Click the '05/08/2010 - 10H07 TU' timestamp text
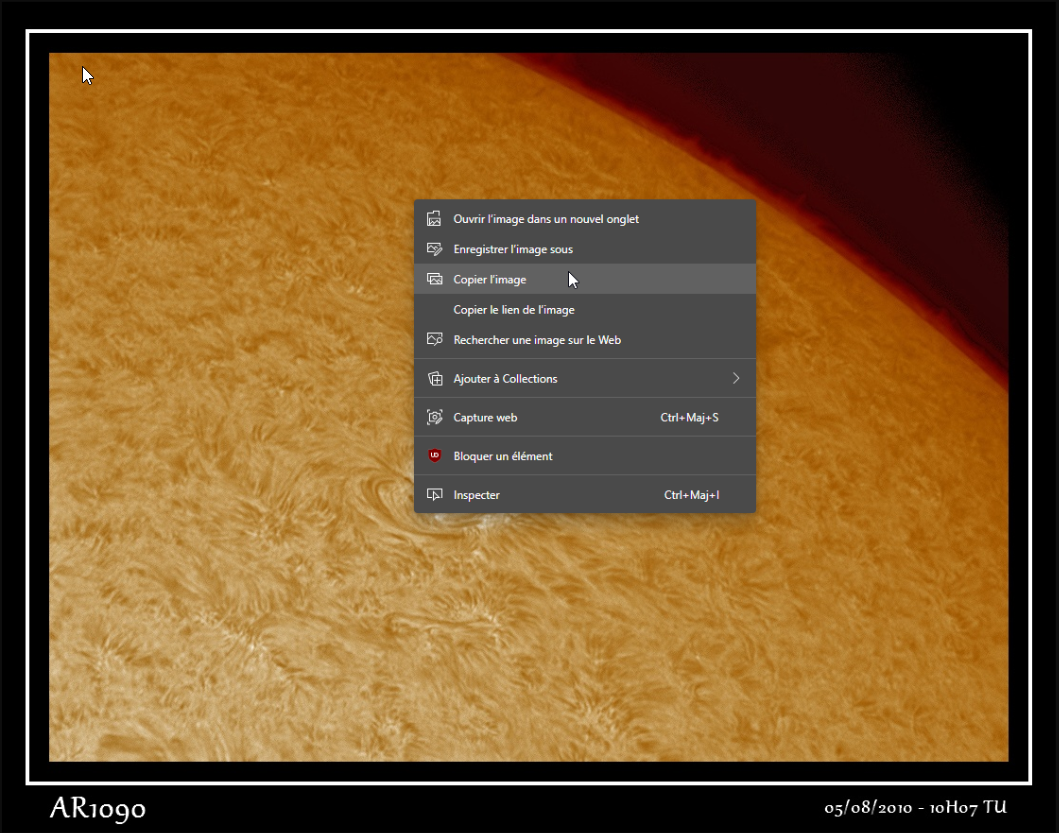The height and width of the screenshot is (833, 1059). coord(916,807)
